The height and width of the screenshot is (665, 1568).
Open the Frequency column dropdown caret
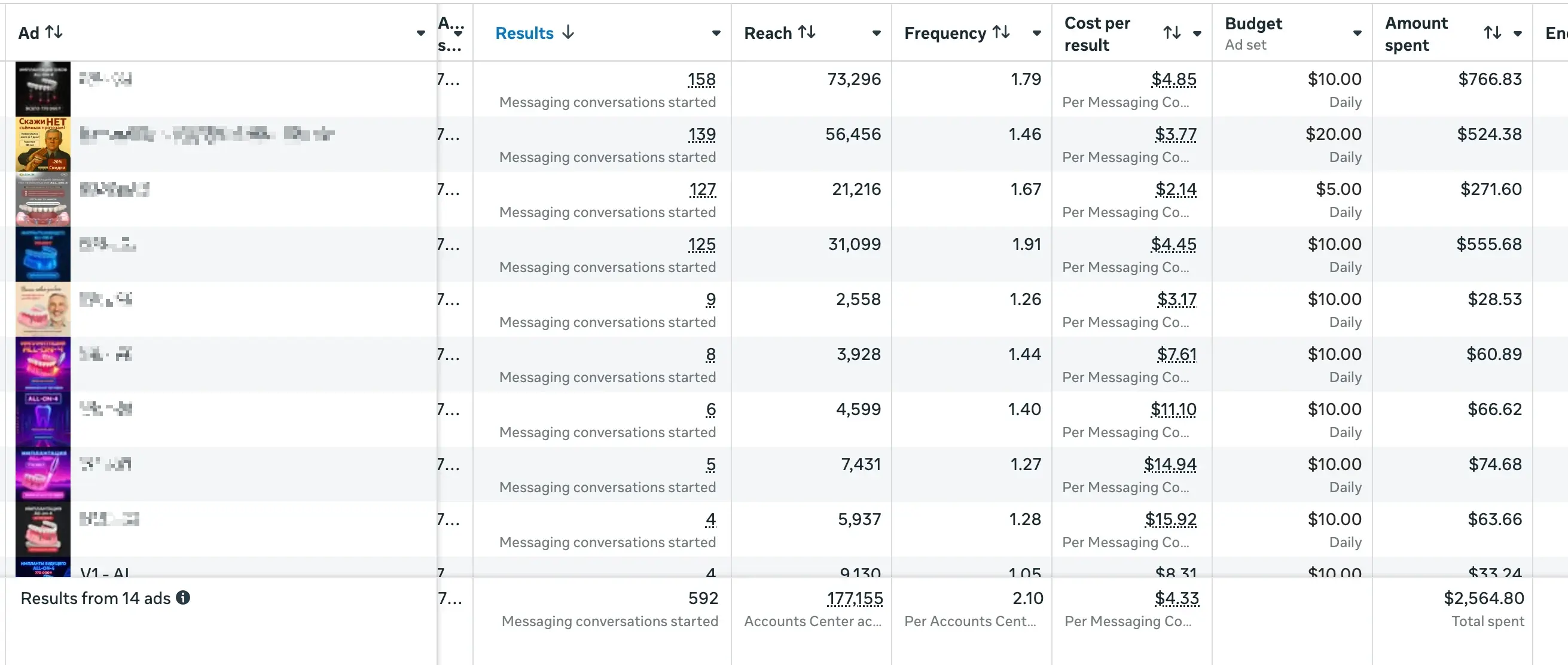(1036, 33)
